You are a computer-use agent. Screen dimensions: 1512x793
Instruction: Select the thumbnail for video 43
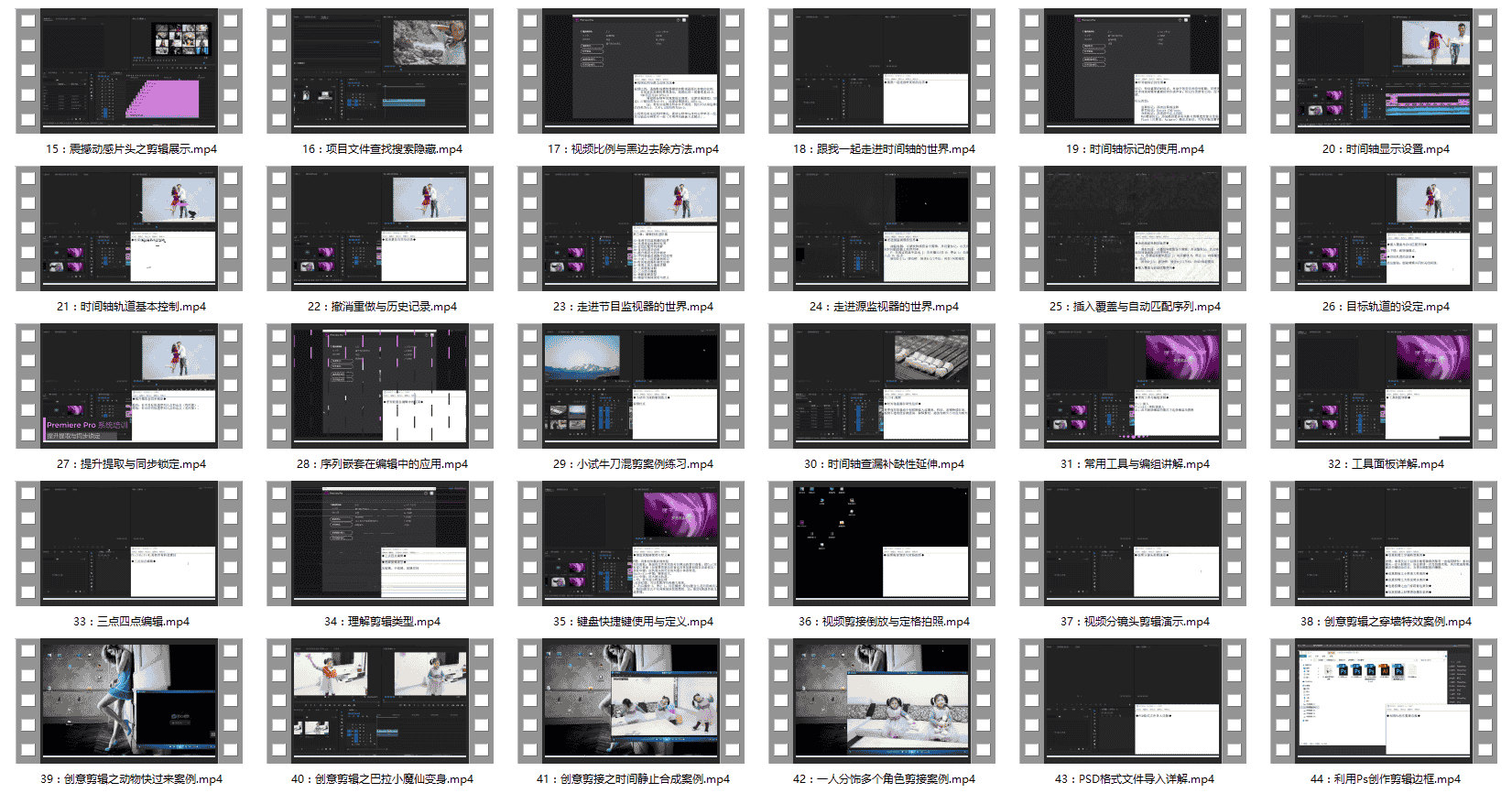pyautogui.click(x=1133, y=701)
